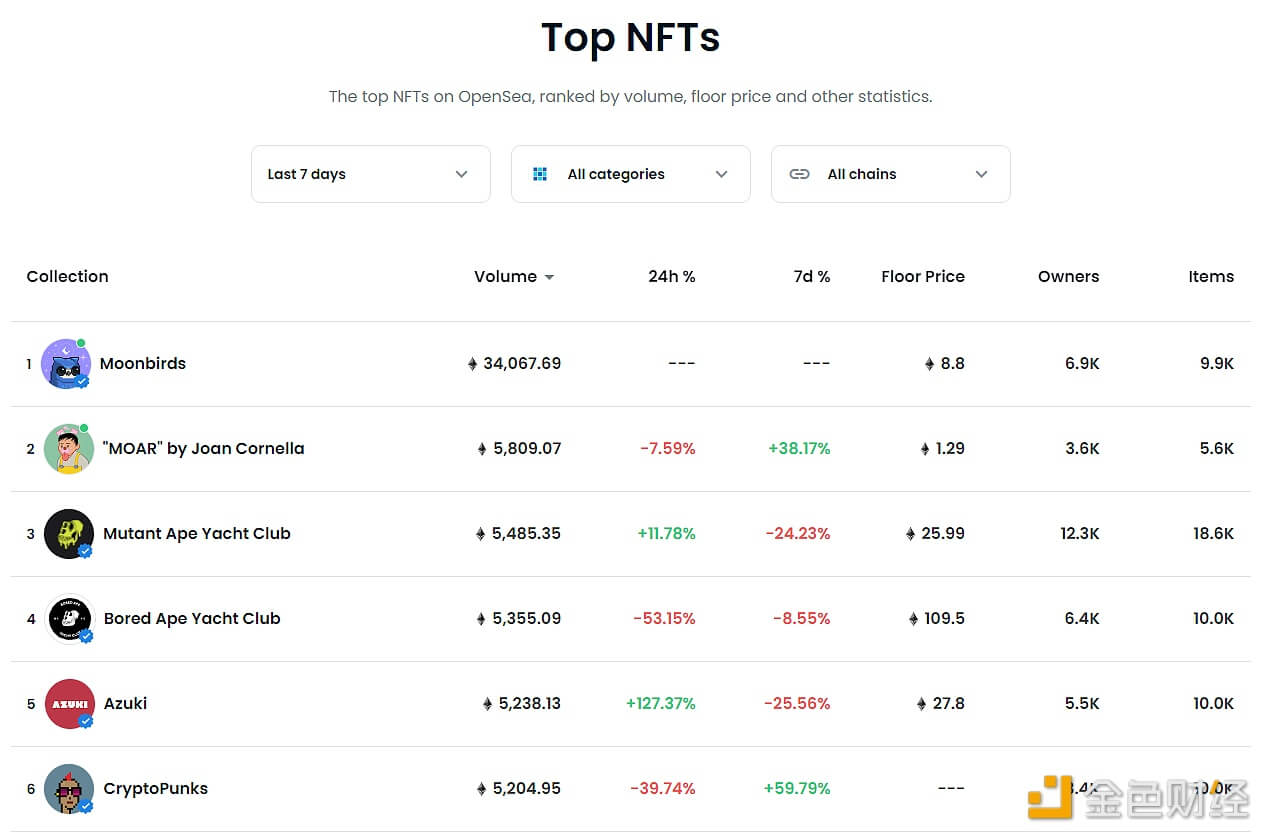This screenshot has width=1262, height=832.
Task: Open the Last 7 days time range dropdown
Action: [371, 174]
